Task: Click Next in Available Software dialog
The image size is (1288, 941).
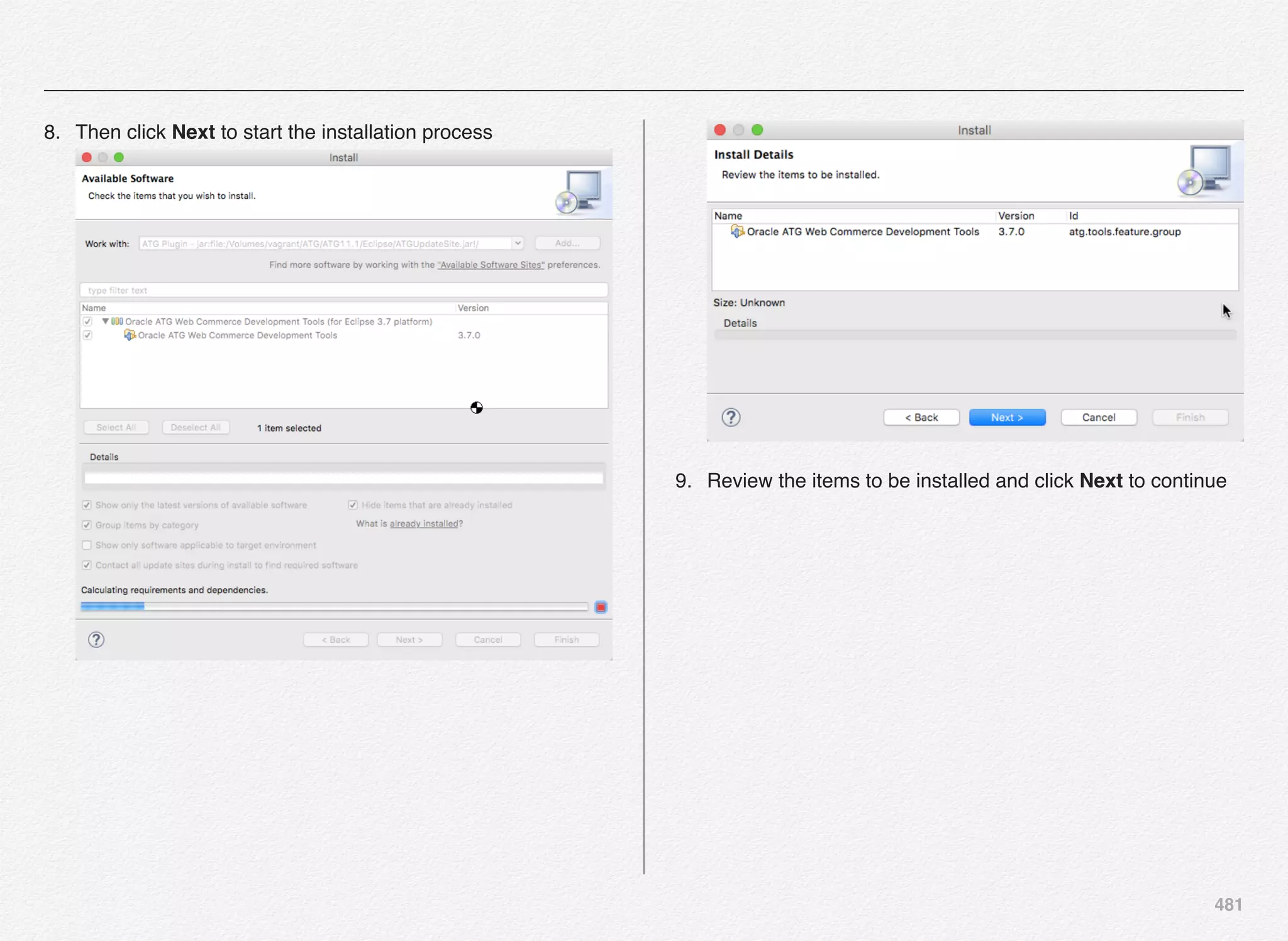Action: pyautogui.click(x=409, y=640)
